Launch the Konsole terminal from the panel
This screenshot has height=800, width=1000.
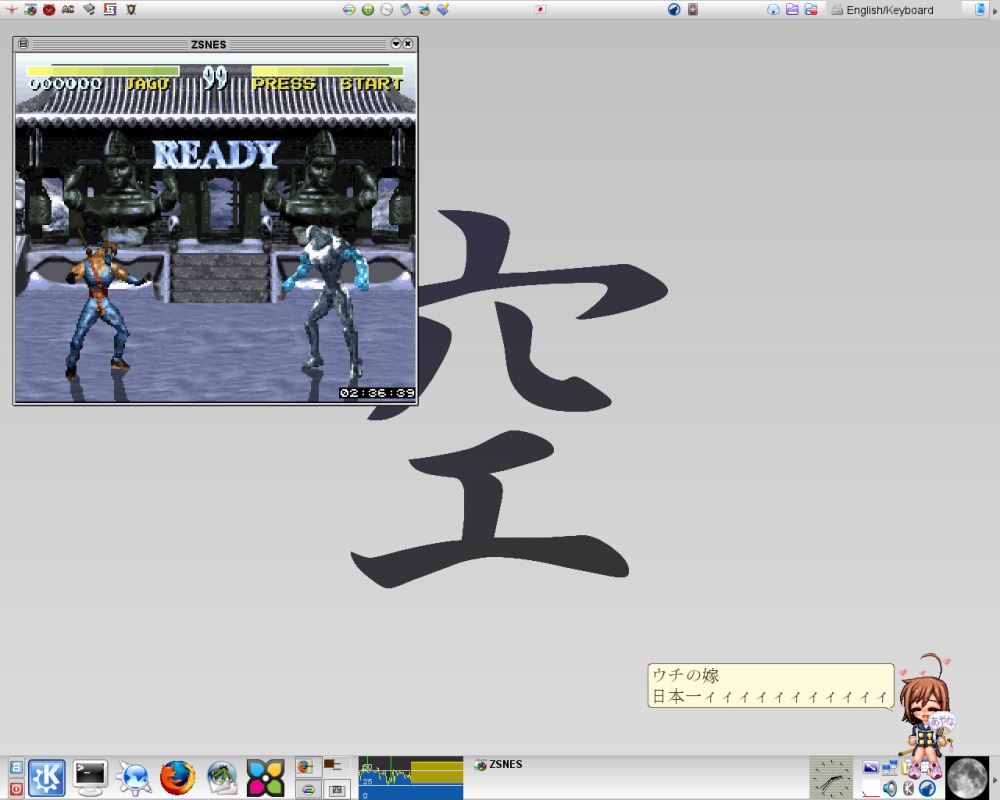90,778
